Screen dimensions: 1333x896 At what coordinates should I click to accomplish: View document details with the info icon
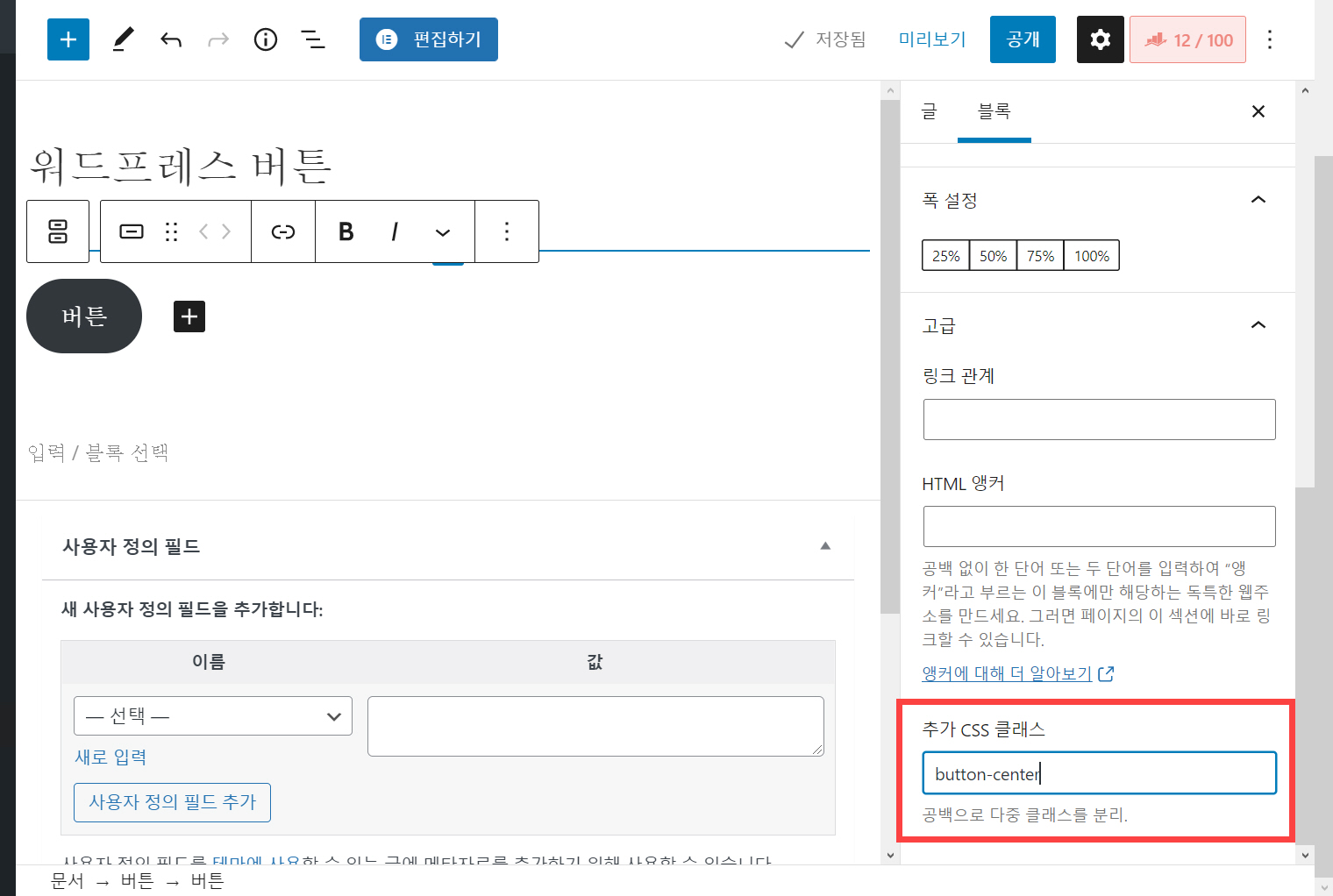click(x=265, y=39)
